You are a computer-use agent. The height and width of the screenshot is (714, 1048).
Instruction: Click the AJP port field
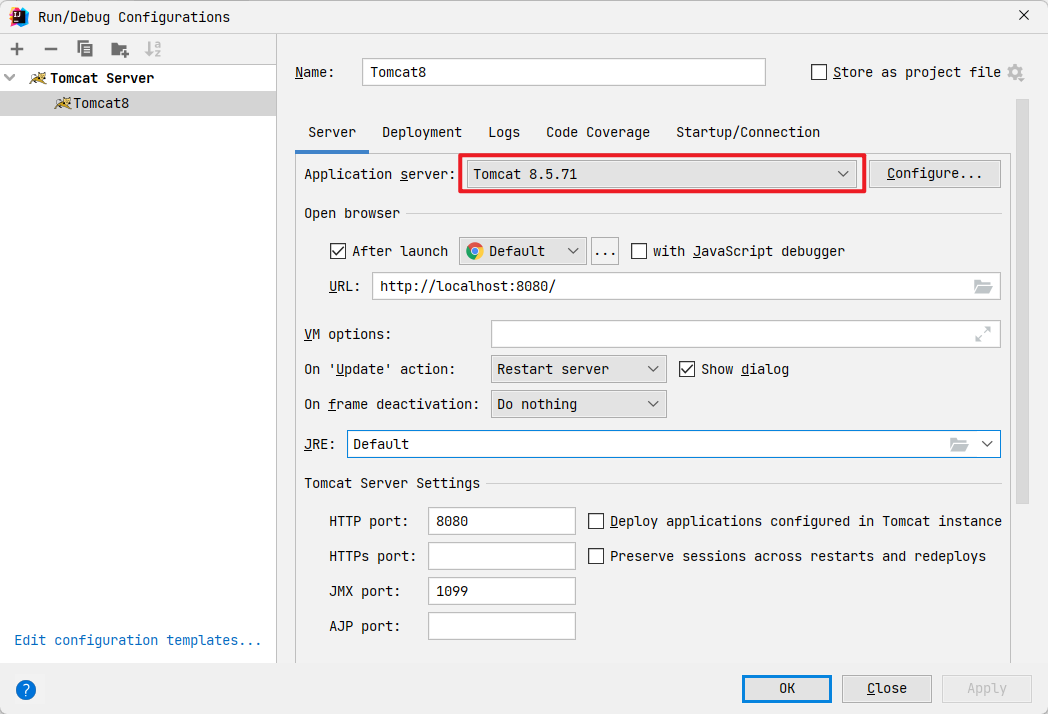[501, 626]
